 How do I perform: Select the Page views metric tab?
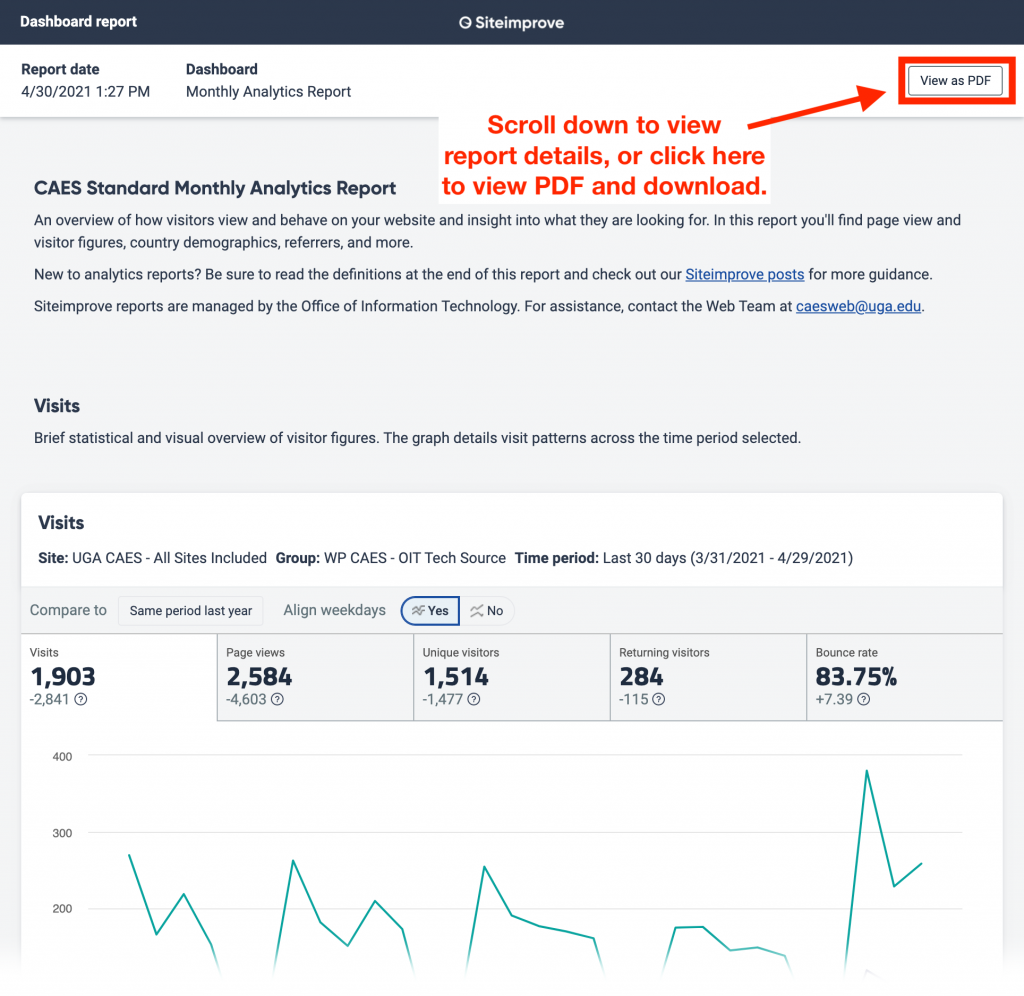315,677
